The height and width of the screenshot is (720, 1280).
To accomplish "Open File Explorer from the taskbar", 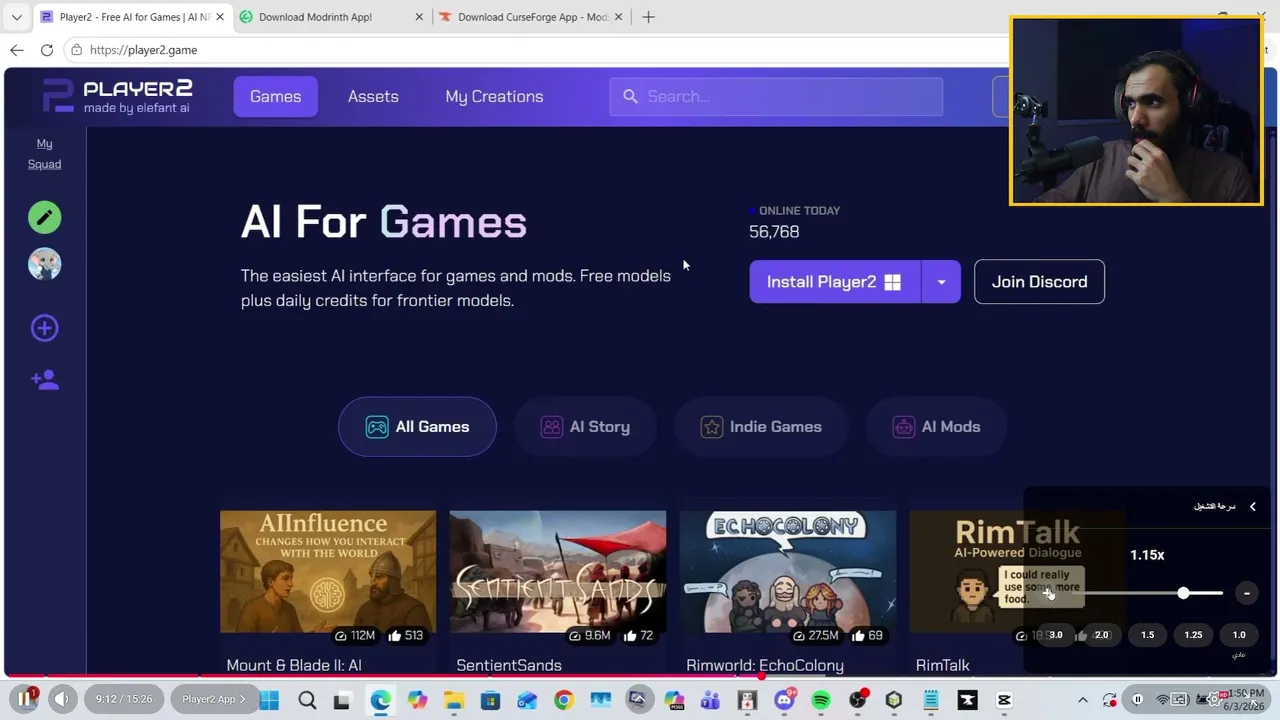I will [x=454, y=700].
